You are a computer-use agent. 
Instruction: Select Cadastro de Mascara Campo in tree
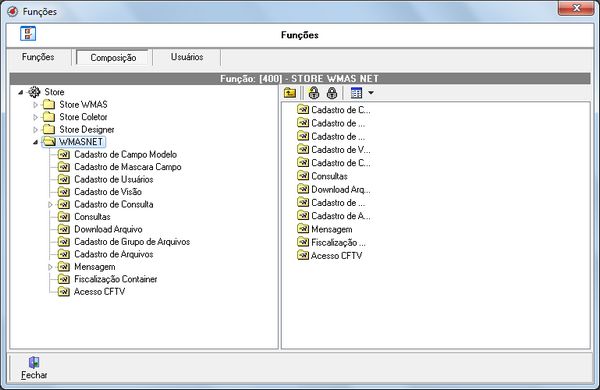128,167
